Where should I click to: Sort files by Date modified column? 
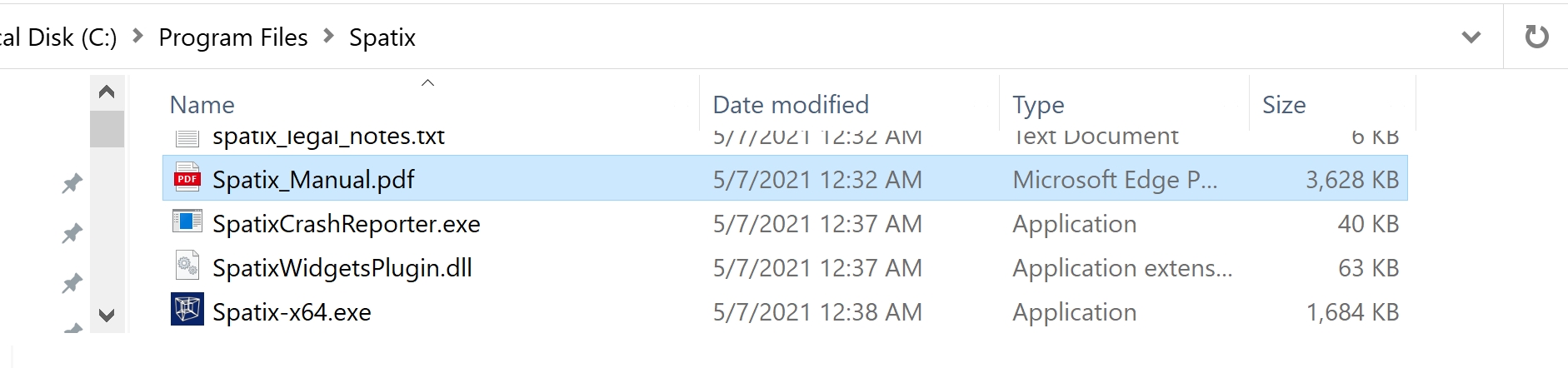(x=791, y=105)
